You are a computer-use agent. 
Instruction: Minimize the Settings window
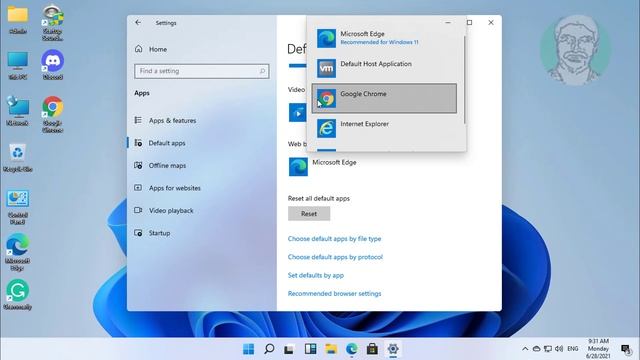point(448,22)
